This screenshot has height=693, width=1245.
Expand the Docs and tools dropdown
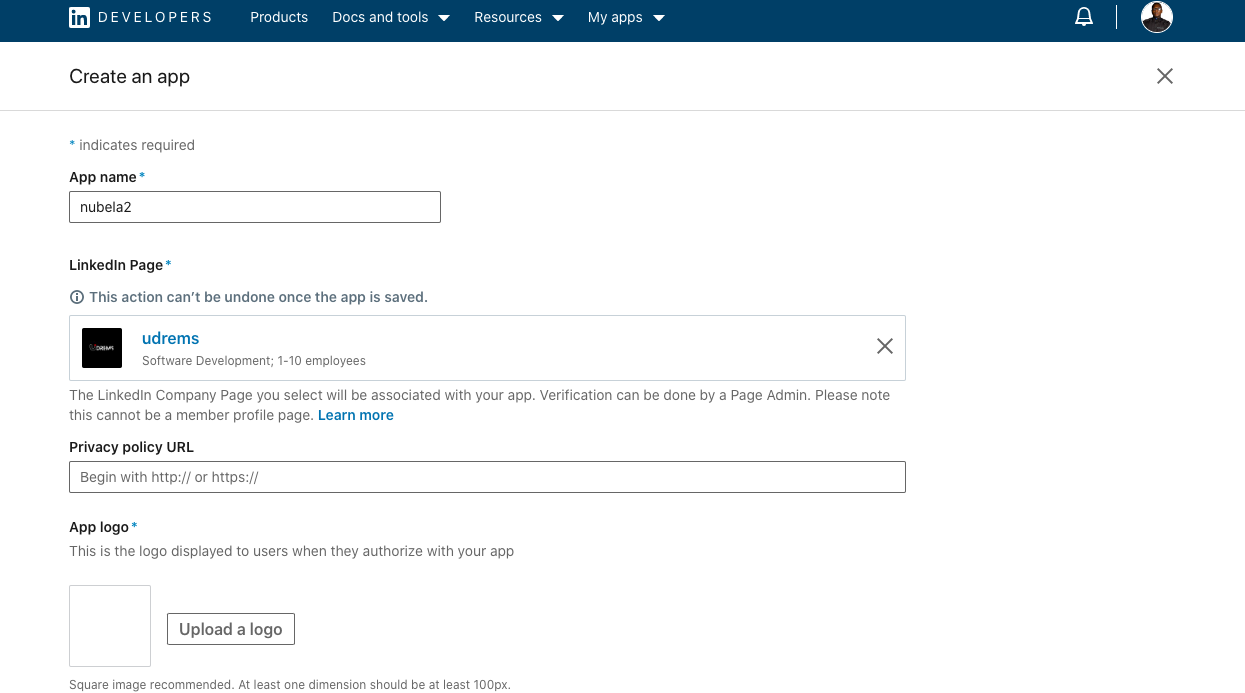(391, 17)
